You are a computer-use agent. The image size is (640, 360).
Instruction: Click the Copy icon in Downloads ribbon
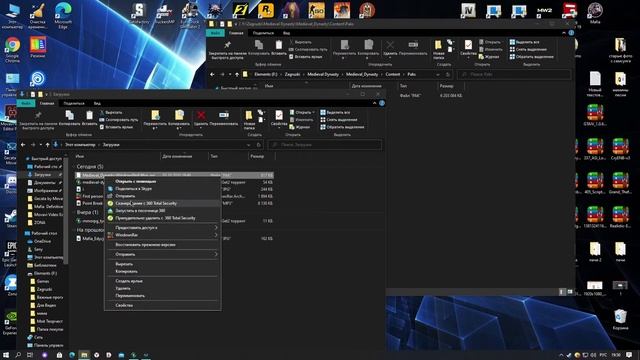tap(70, 116)
